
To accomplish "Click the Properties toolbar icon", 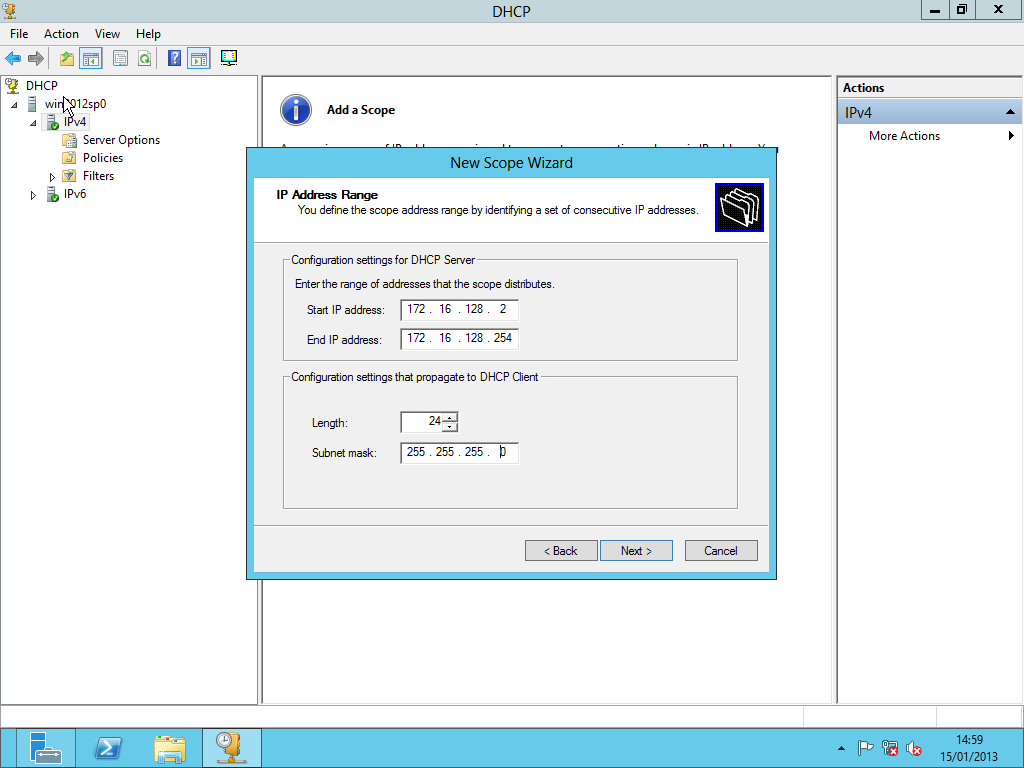I will tap(120, 59).
